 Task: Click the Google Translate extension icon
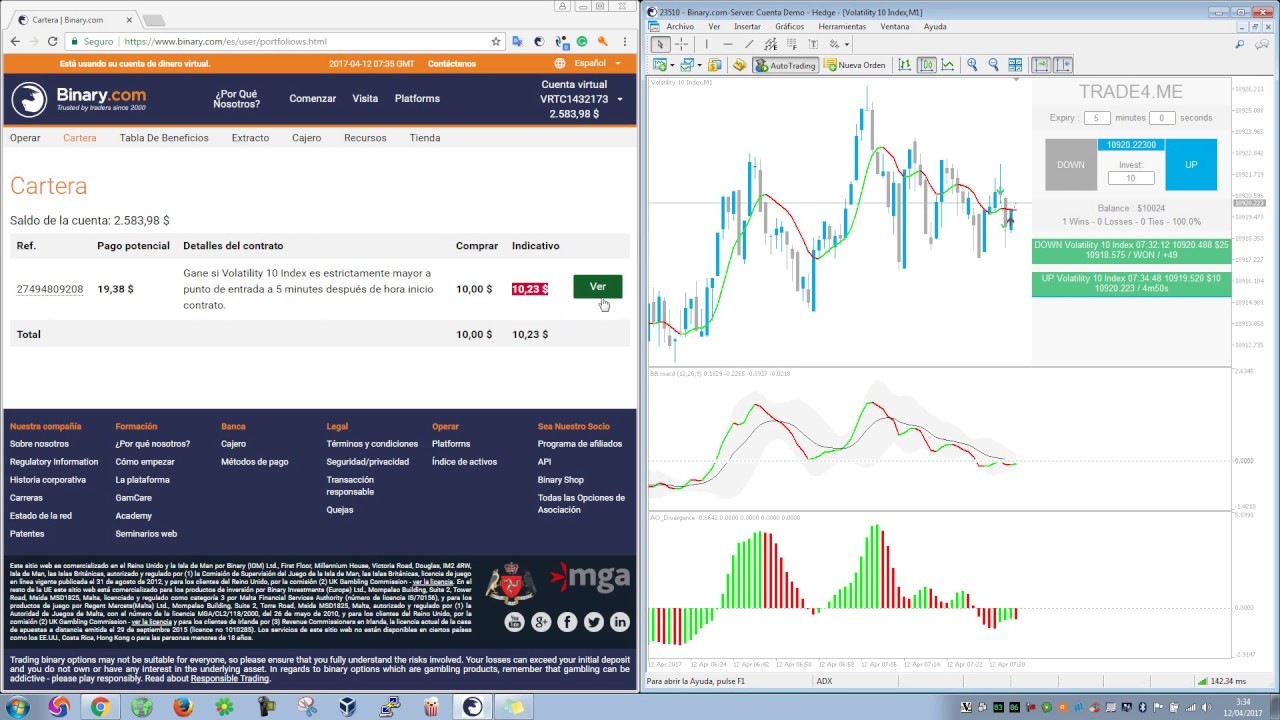pyautogui.click(x=517, y=42)
